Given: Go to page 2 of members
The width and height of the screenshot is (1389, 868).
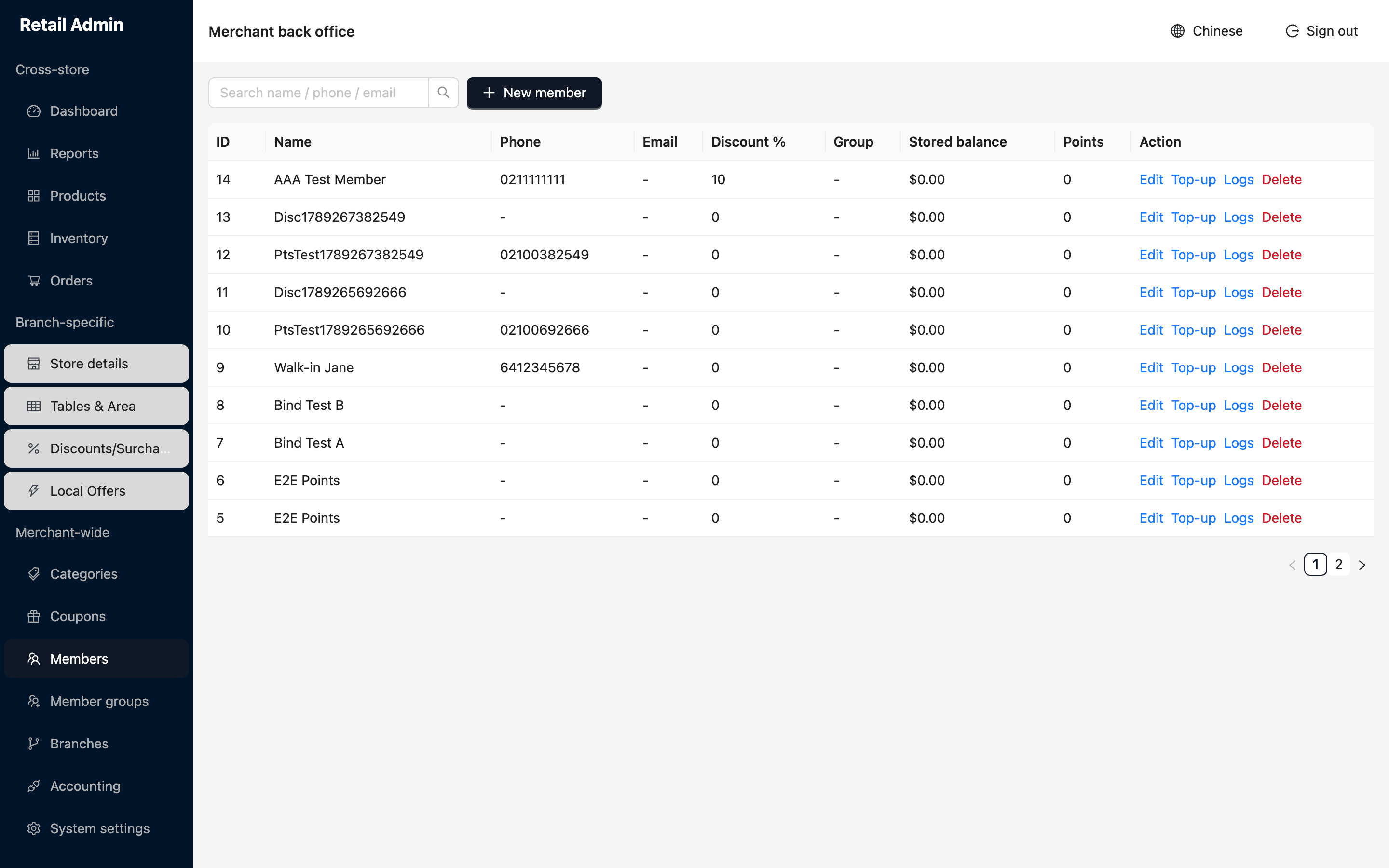Looking at the screenshot, I should 1338,564.
